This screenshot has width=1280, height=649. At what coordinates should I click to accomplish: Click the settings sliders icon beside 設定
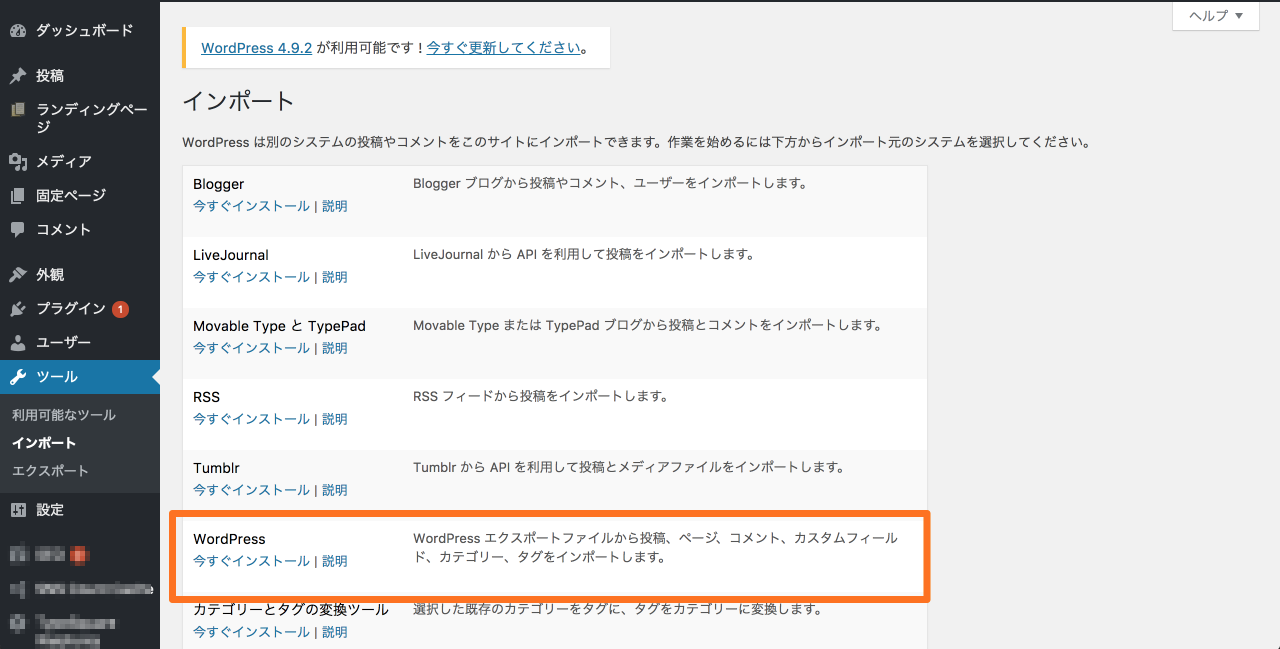click(x=18, y=510)
